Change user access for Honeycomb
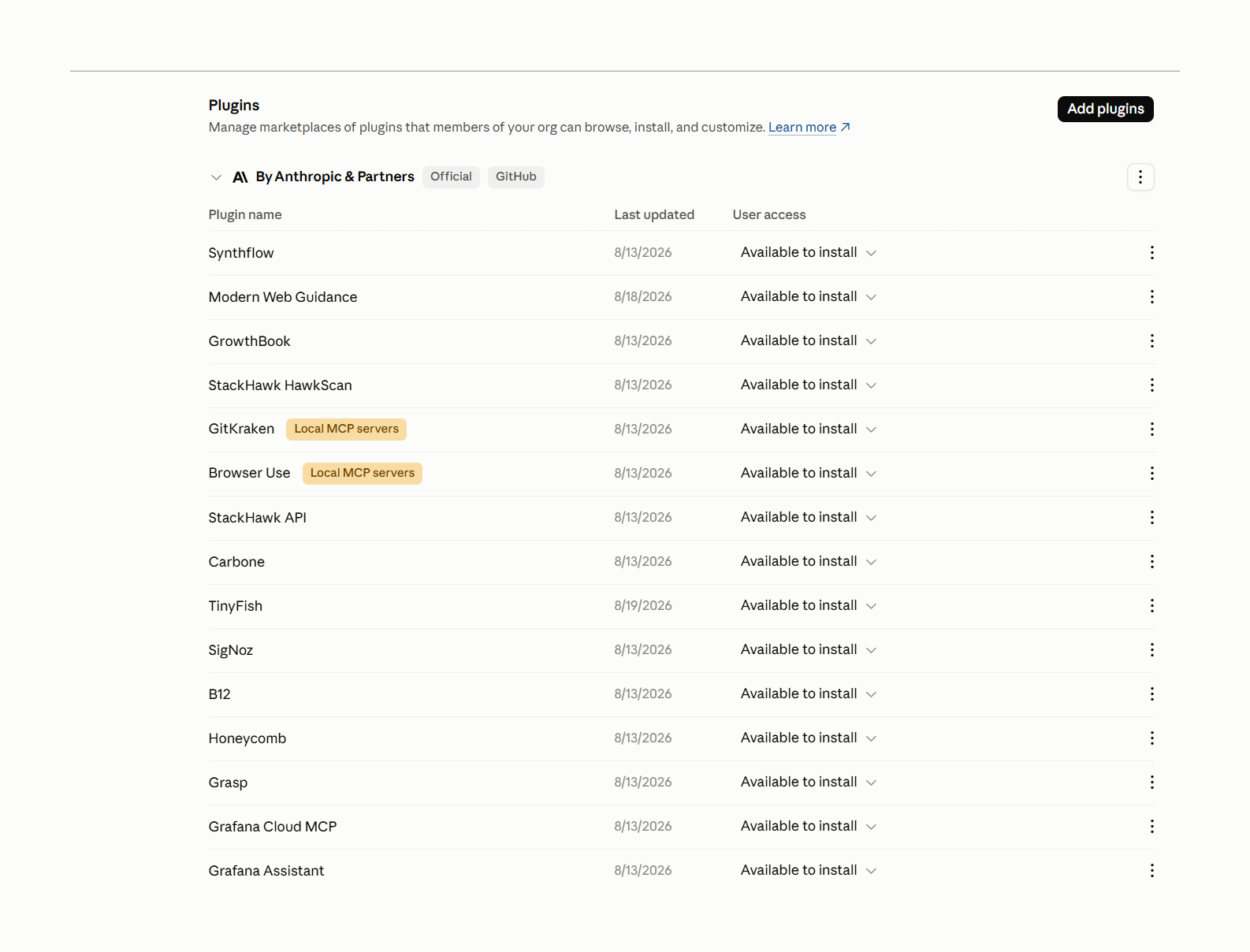This screenshot has width=1250, height=952. [808, 738]
